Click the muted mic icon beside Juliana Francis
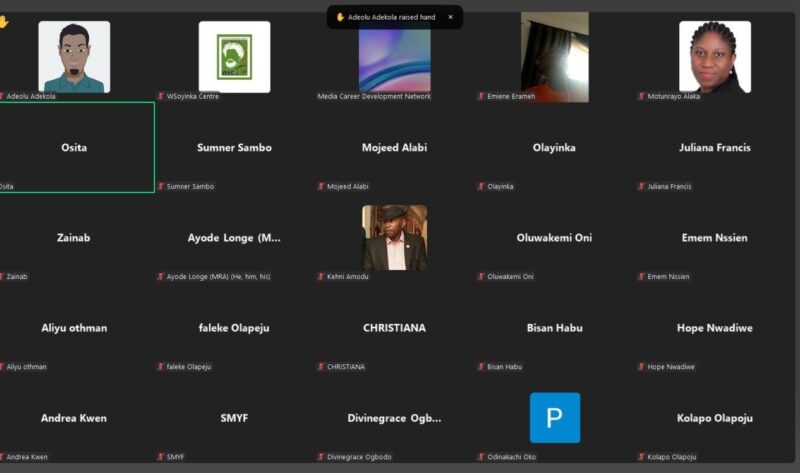The width and height of the screenshot is (800, 473). pyautogui.click(x=641, y=186)
